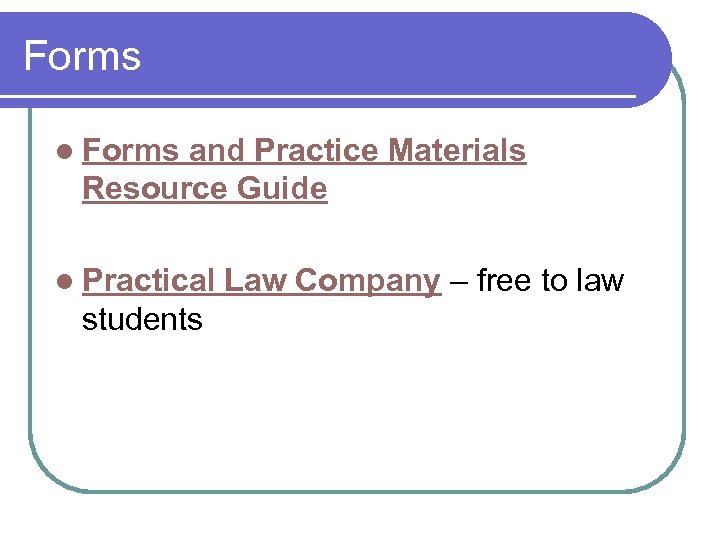
Task: Click the word 'Materials' in first link
Action: click(x=456, y=151)
